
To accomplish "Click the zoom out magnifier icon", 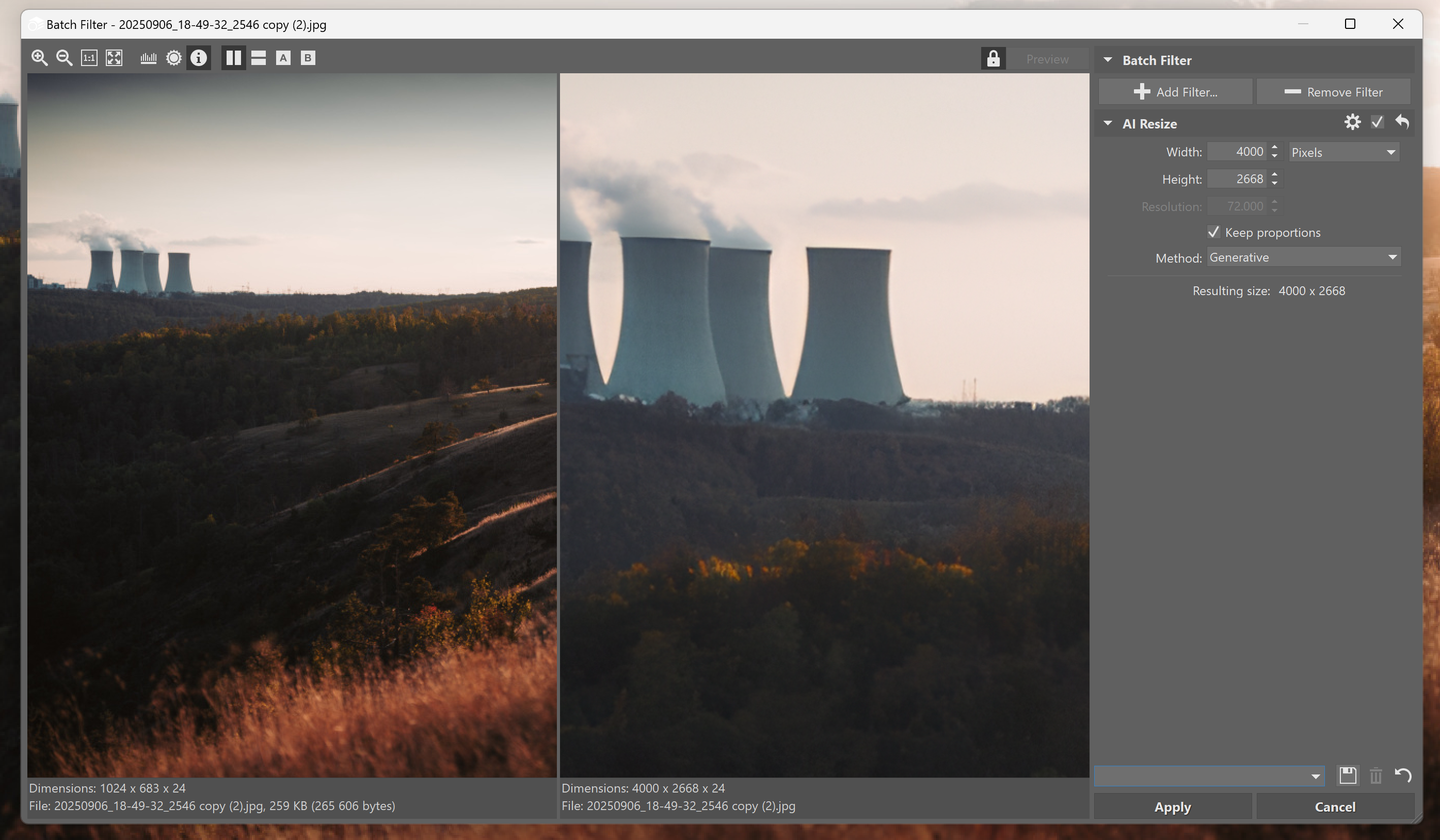I will click(64, 58).
